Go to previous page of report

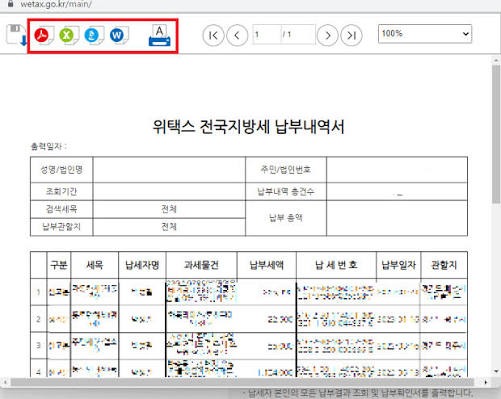237,35
